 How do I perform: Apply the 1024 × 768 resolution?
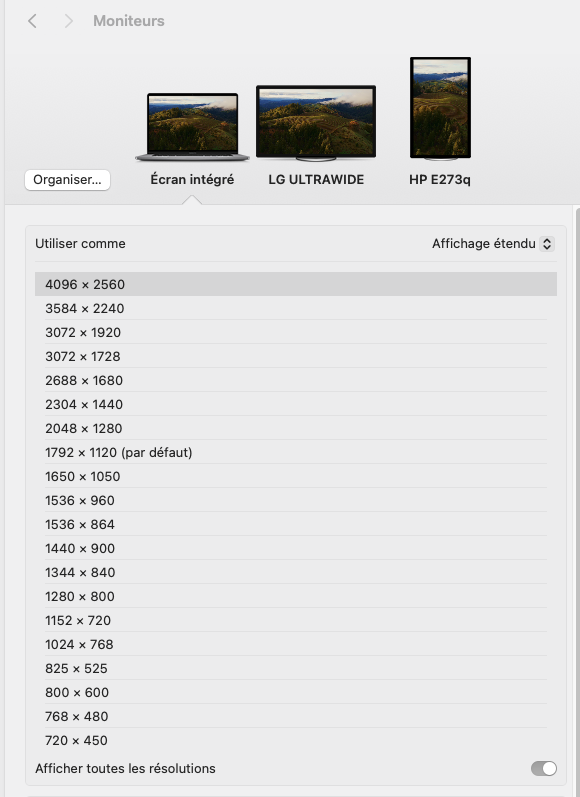pyautogui.click(x=296, y=644)
